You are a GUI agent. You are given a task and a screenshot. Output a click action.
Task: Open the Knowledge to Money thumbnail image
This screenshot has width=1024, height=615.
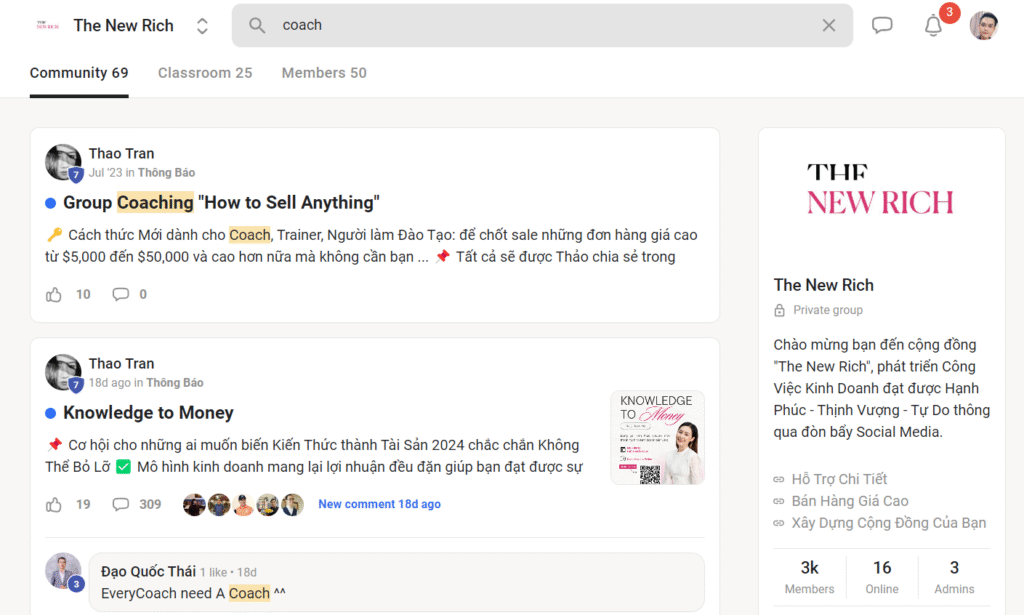pos(657,437)
